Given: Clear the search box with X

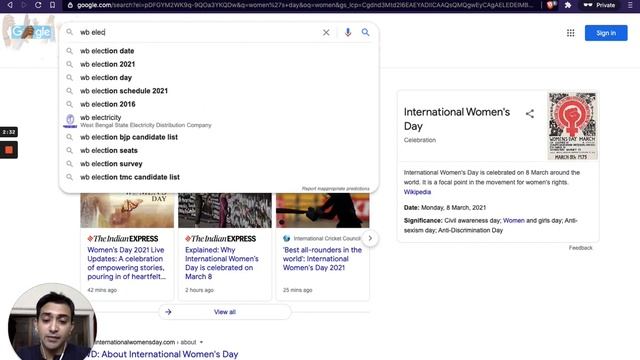Looking at the screenshot, I should click(326, 32).
